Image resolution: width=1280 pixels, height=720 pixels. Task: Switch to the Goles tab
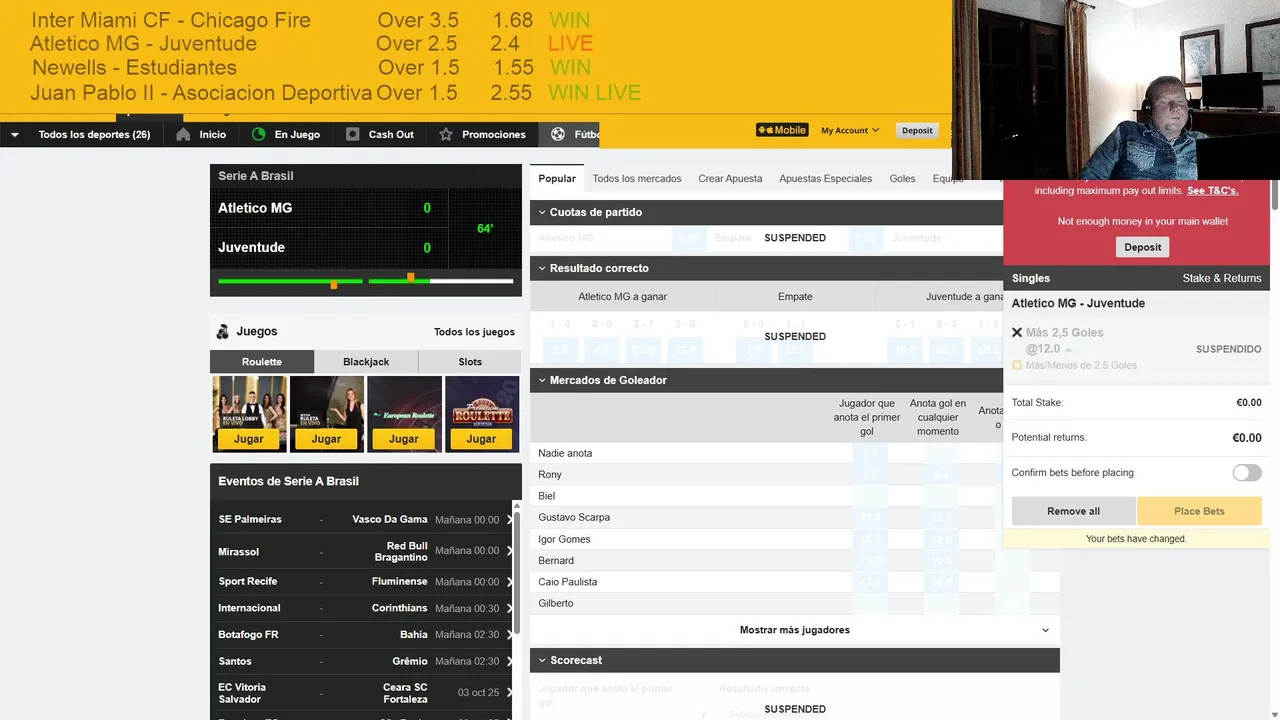coord(902,179)
